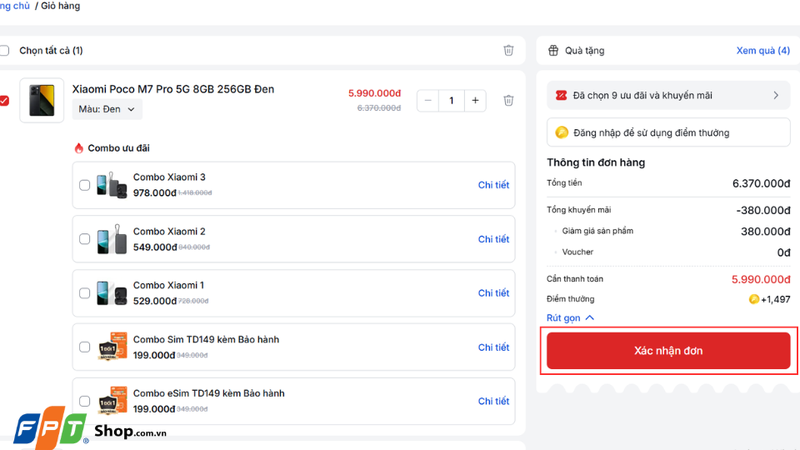Click the Giảm giá sản phẩm value 380.000đ
The image size is (800, 450).
[765, 232]
